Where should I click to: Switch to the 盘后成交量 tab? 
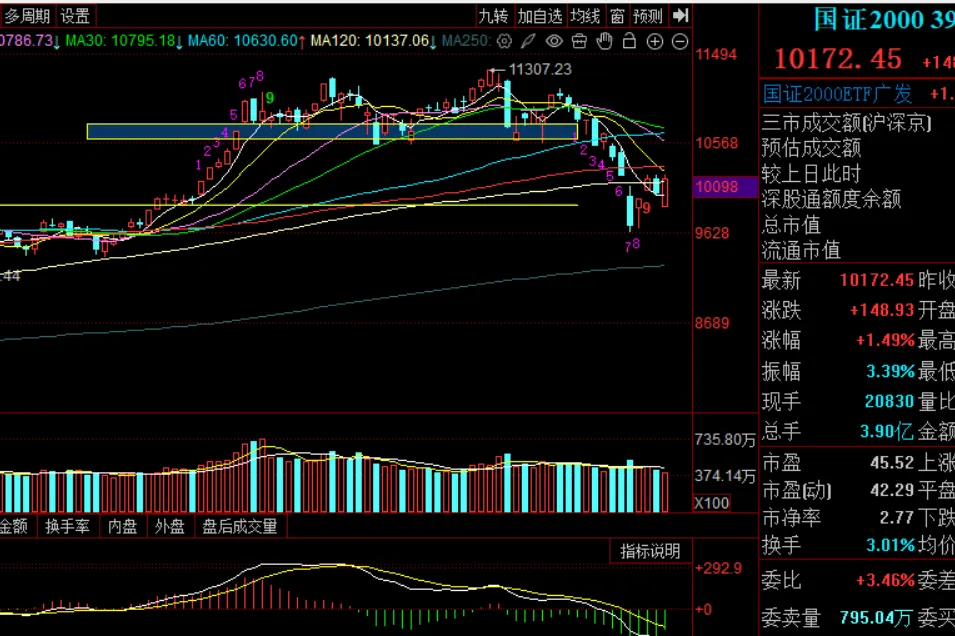pos(239,526)
